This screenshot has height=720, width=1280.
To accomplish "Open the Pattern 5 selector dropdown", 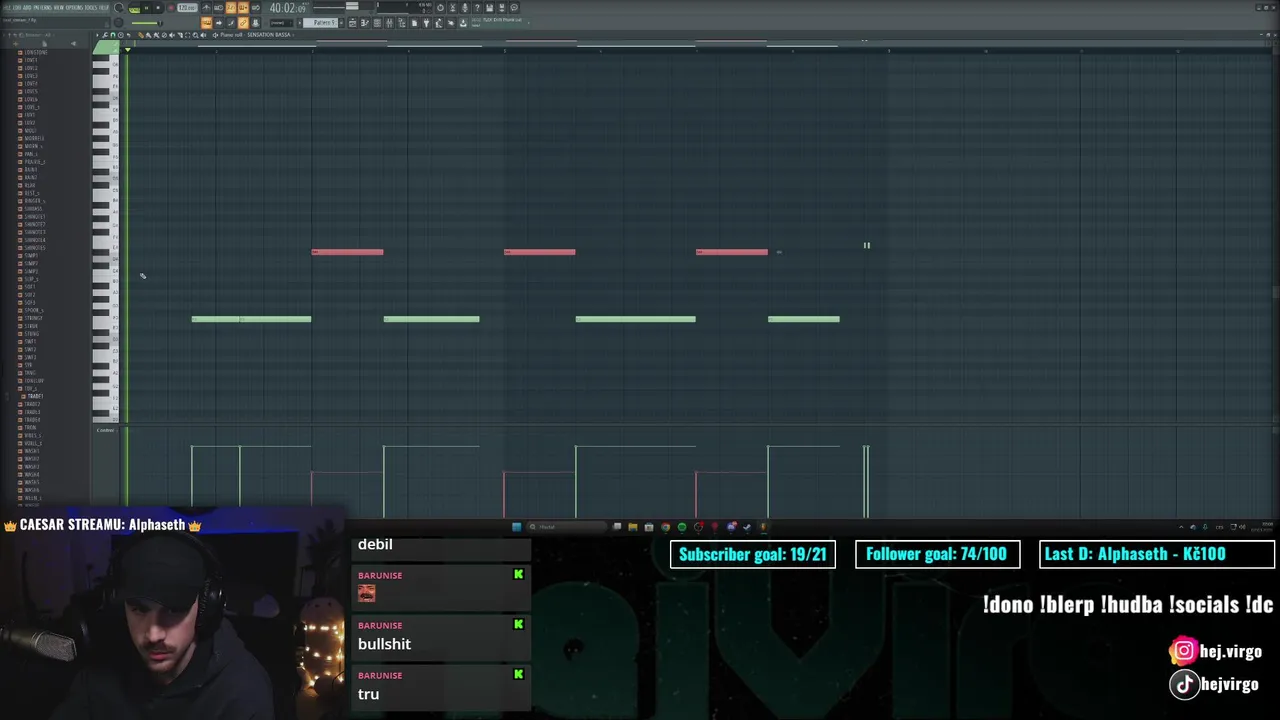I will pyautogui.click(x=320, y=23).
